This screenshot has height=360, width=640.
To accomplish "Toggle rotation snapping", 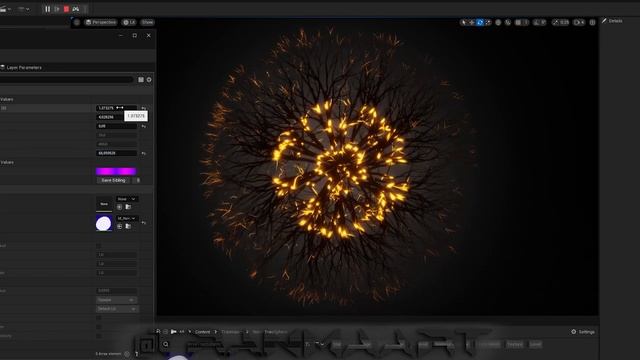I will click(x=536, y=22).
